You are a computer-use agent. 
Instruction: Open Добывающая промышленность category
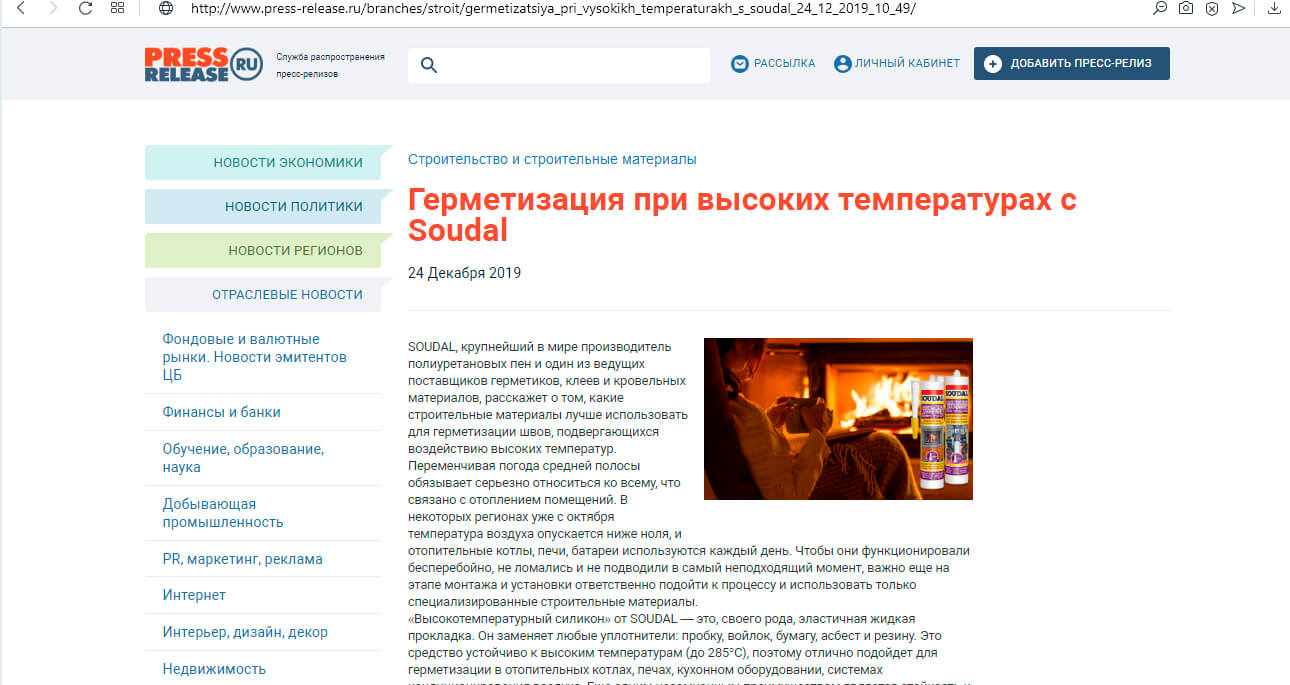tap(223, 513)
